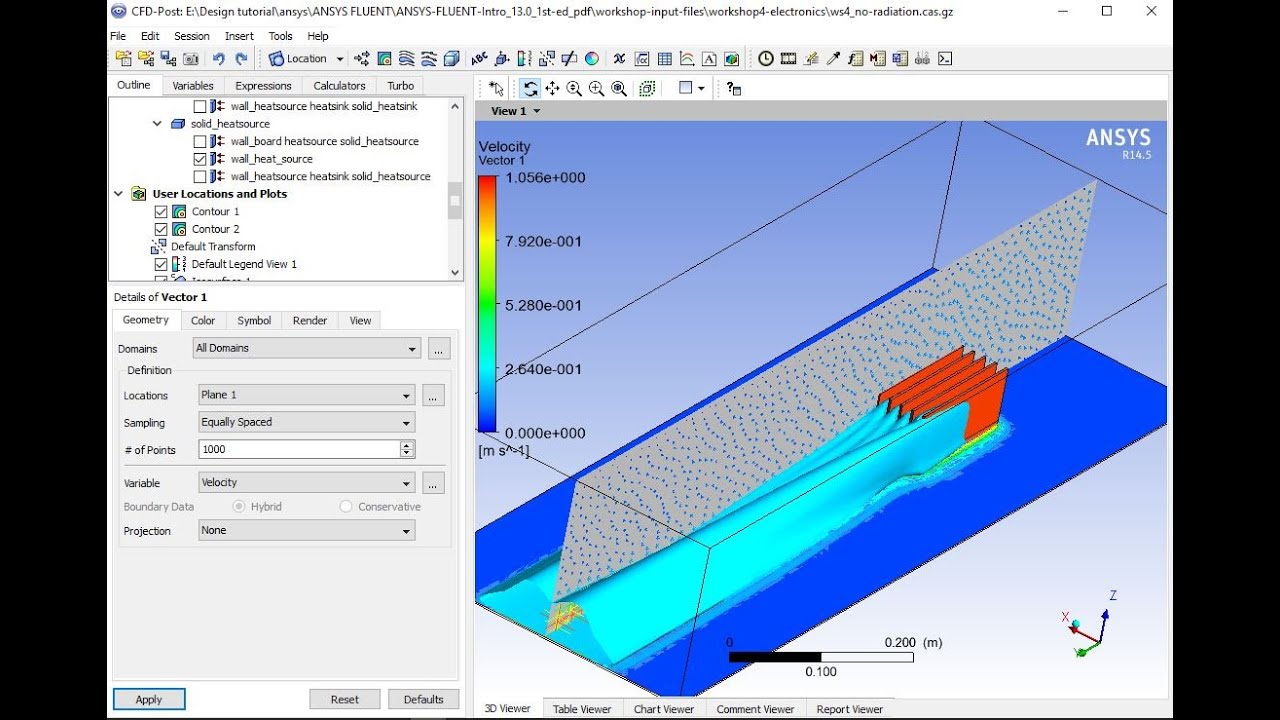
Task: Activate the viewer Select mode arrow
Action: (497, 88)
